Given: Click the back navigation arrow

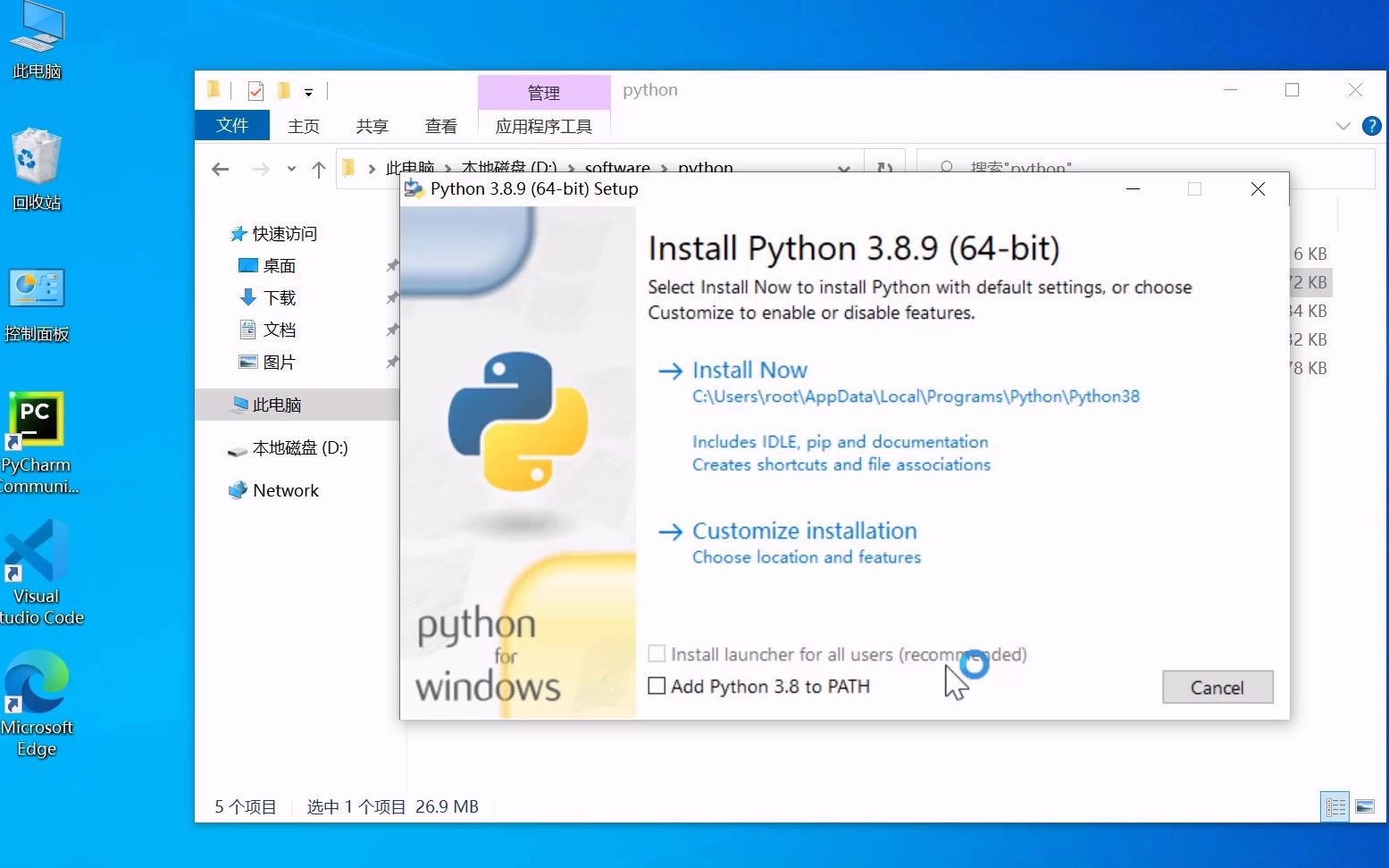Looking at the screenshot, I should tap(220, 169).
